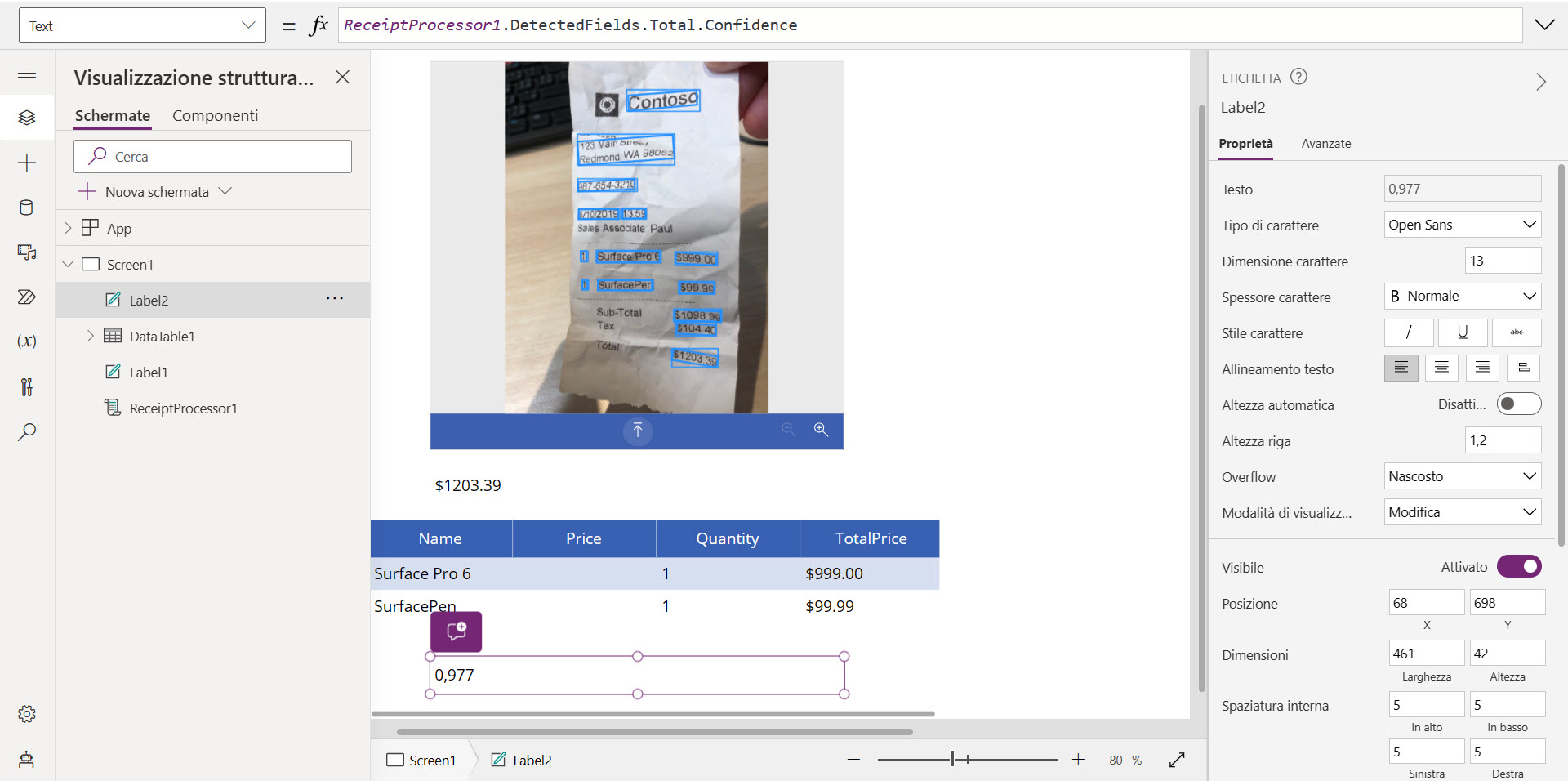Click zoom-in icon on receipt viewer

[821, 430]
